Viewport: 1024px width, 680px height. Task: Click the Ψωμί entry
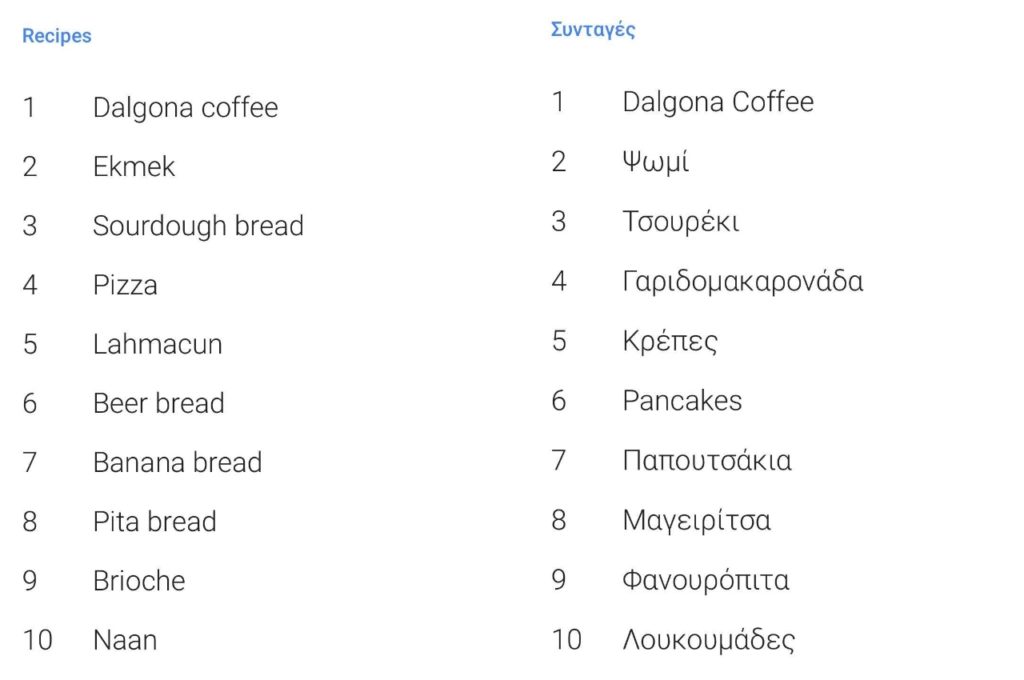pos(656,161)
